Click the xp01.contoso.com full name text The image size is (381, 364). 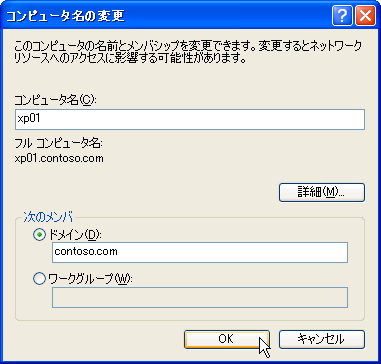[x=59, y=159]
